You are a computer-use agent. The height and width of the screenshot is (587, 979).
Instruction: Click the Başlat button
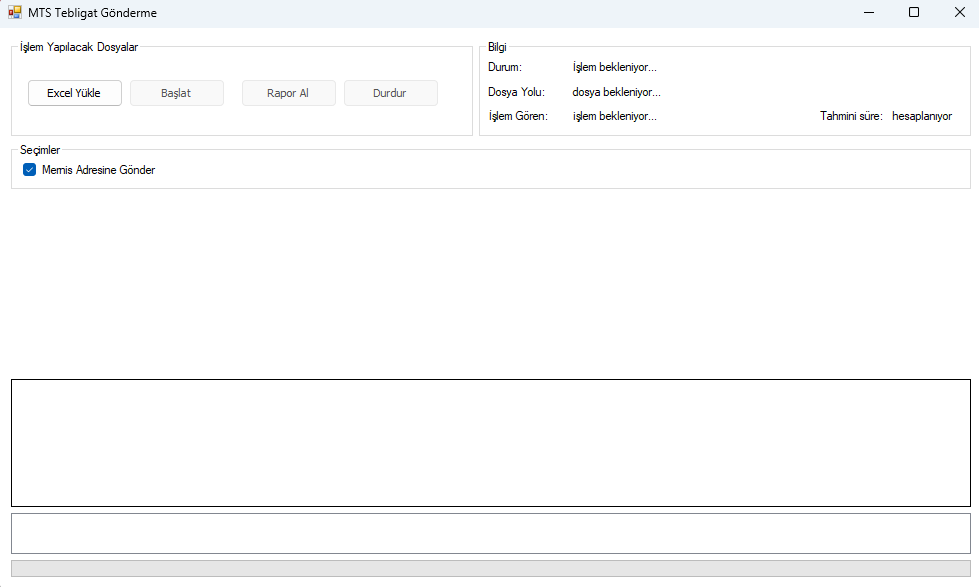pos(177,93)
